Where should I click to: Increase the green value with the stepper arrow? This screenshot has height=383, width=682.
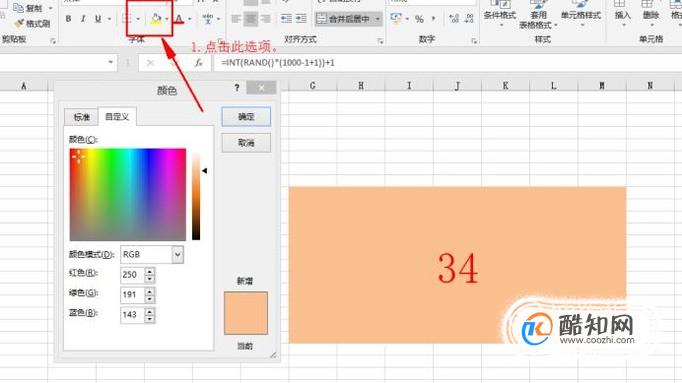150,291
